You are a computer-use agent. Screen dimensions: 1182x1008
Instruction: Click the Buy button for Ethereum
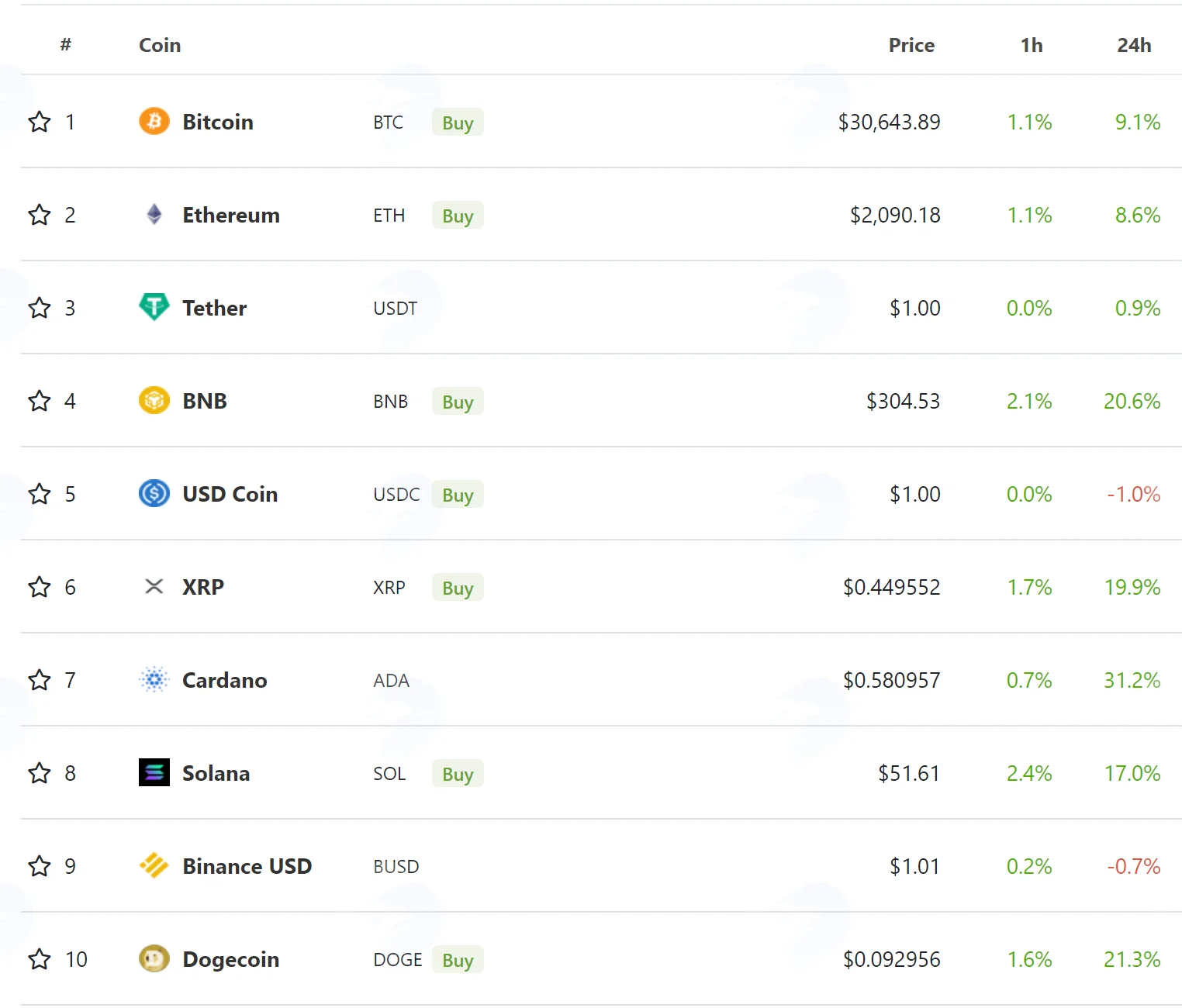click(x=458, y=216)
